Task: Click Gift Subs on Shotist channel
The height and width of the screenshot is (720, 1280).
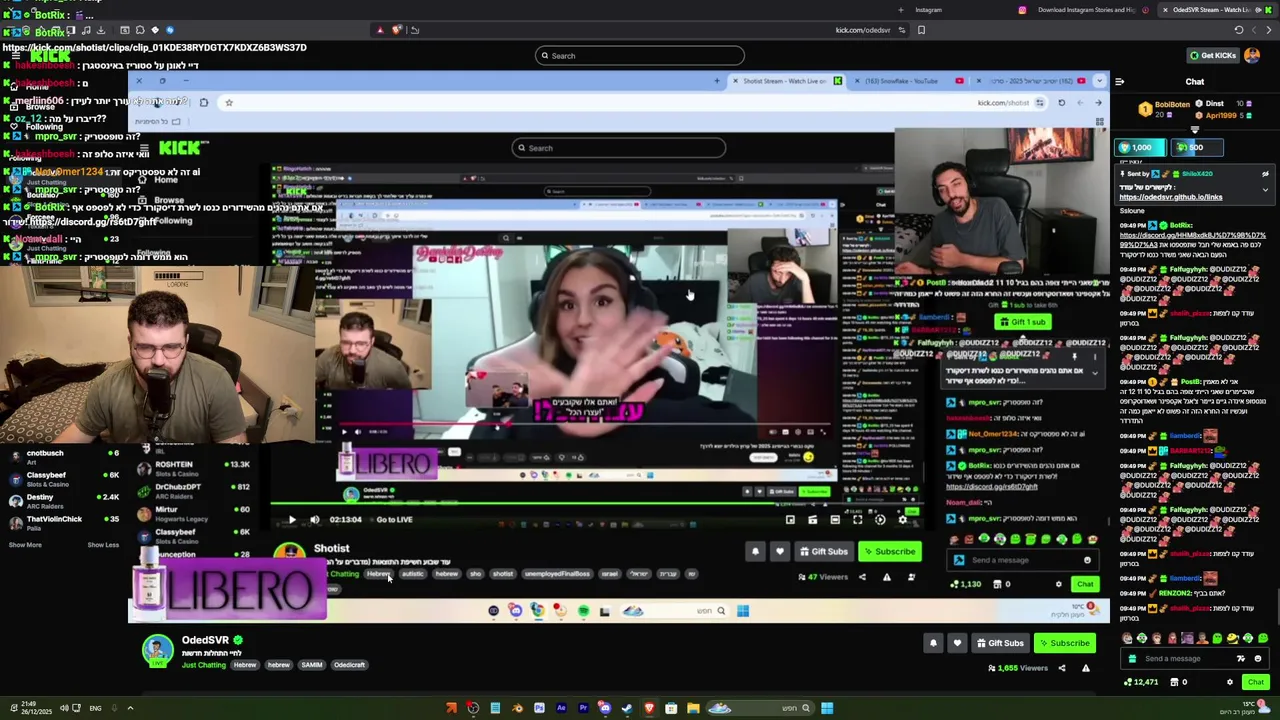Action: click(x=824, y=551)
